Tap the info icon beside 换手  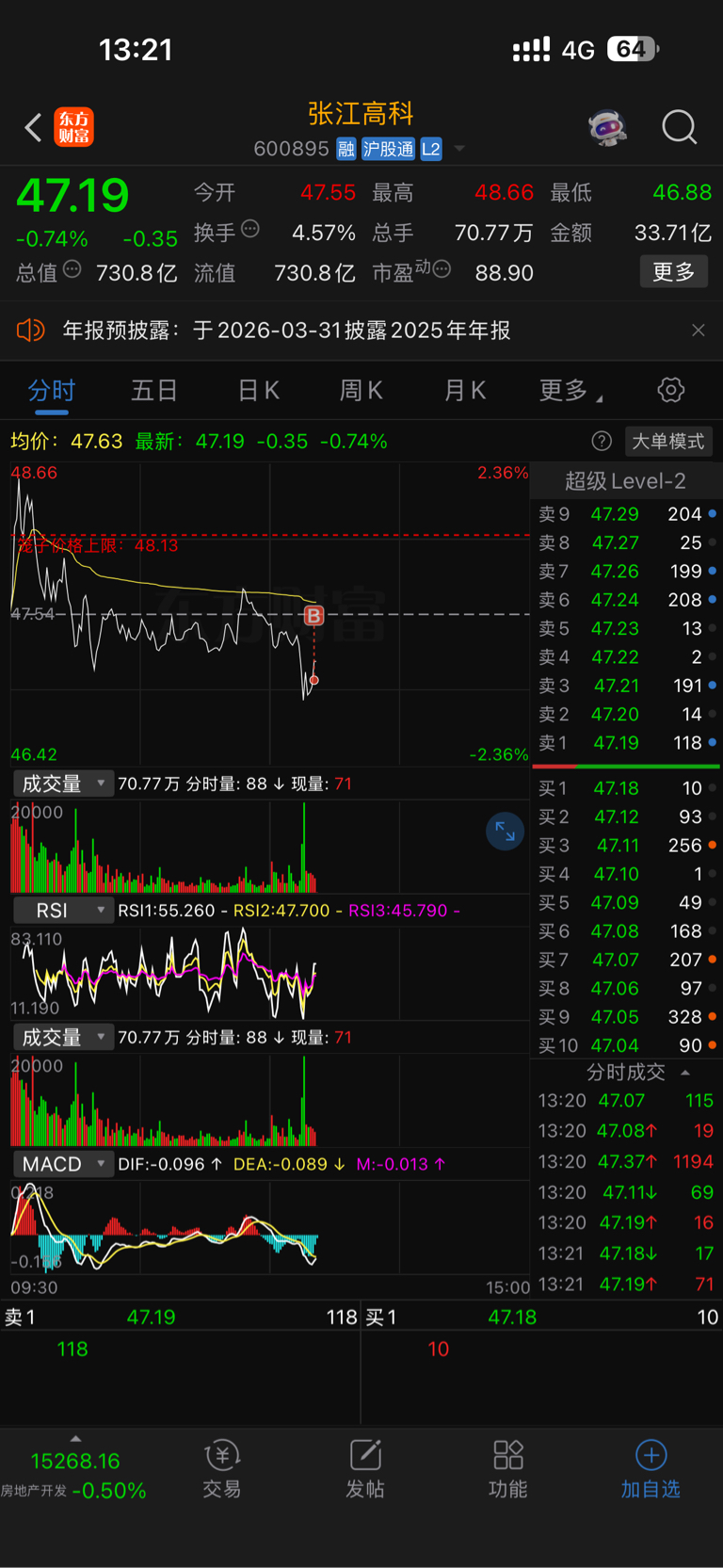[x=250, y=228]
